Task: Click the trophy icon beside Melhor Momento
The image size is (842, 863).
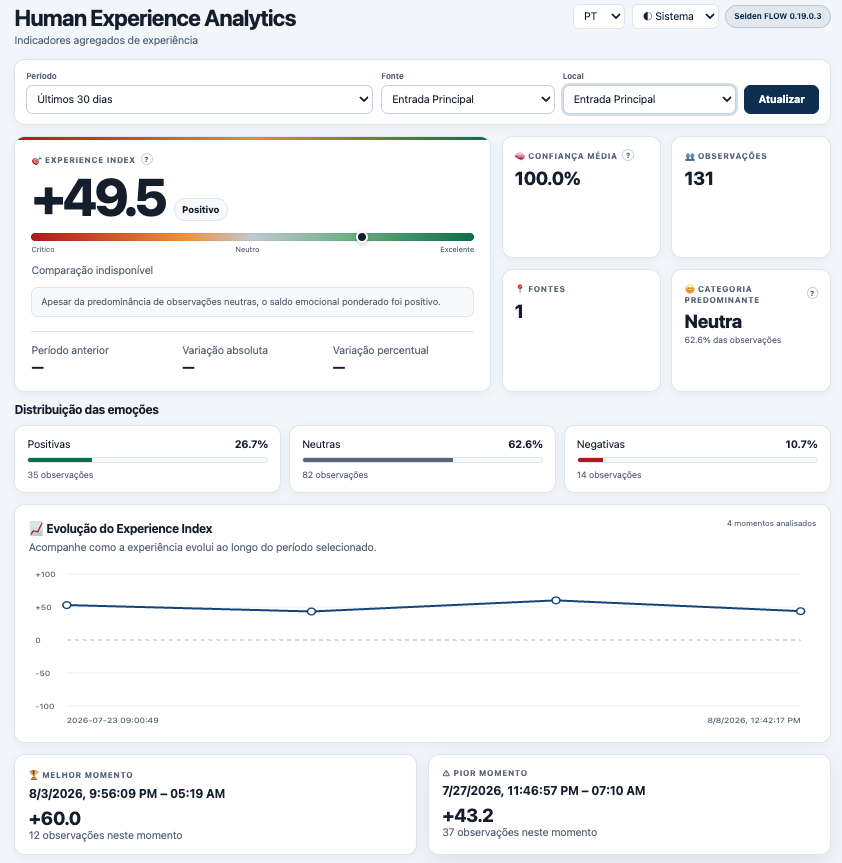Action: (x=34, y=775)
